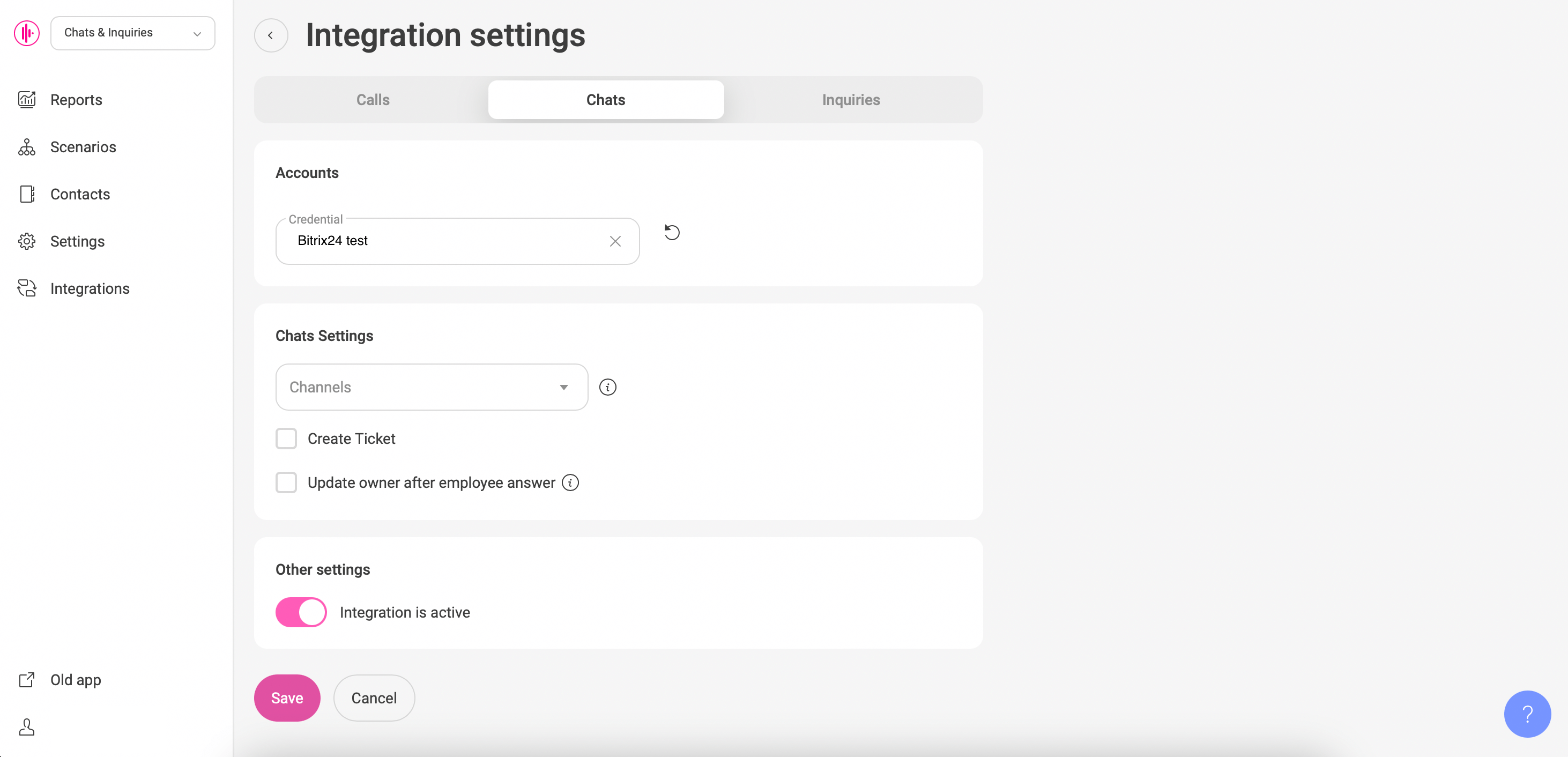Open the Old app link
The height and width of the screenshot is (757, 1568).
click(75, 679)
